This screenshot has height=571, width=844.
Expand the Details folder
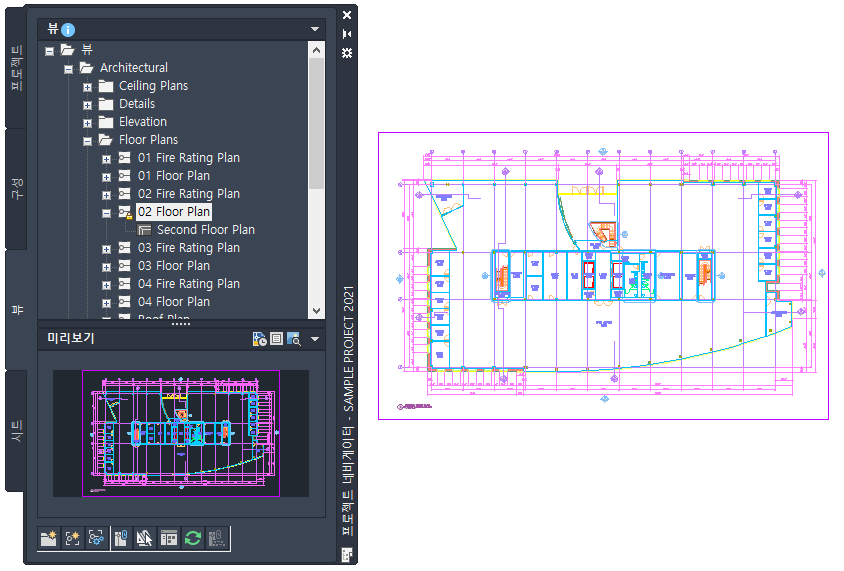pos(87,105)
